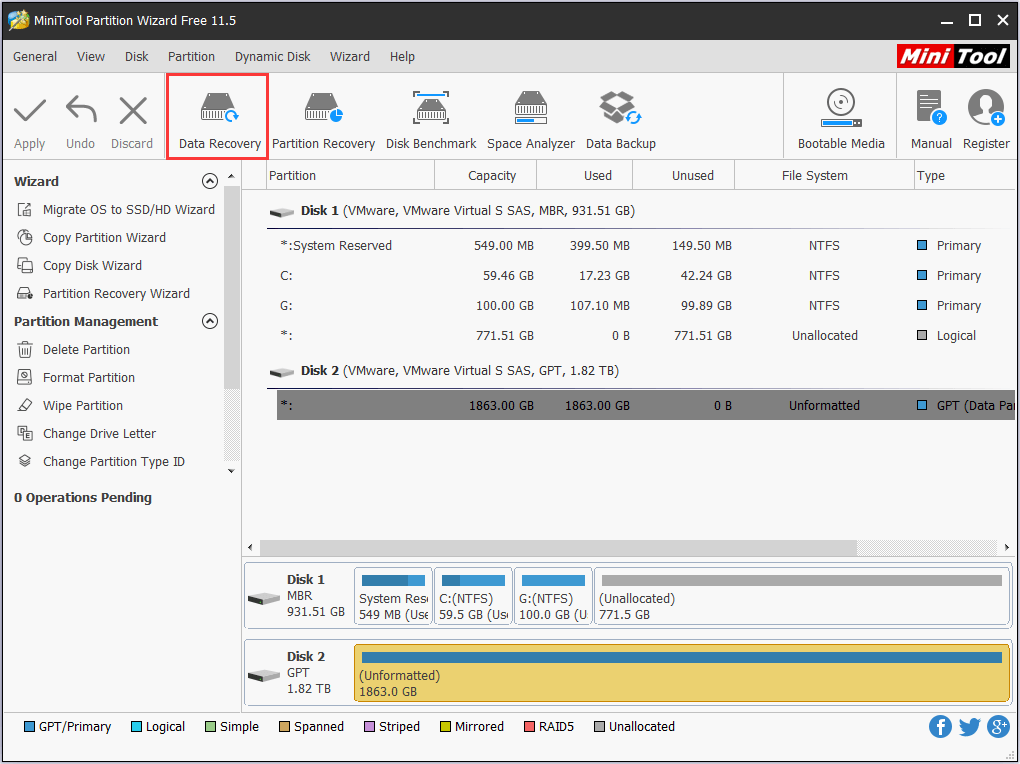
Task: Select the C: partition row
Action: click(645, 275)
